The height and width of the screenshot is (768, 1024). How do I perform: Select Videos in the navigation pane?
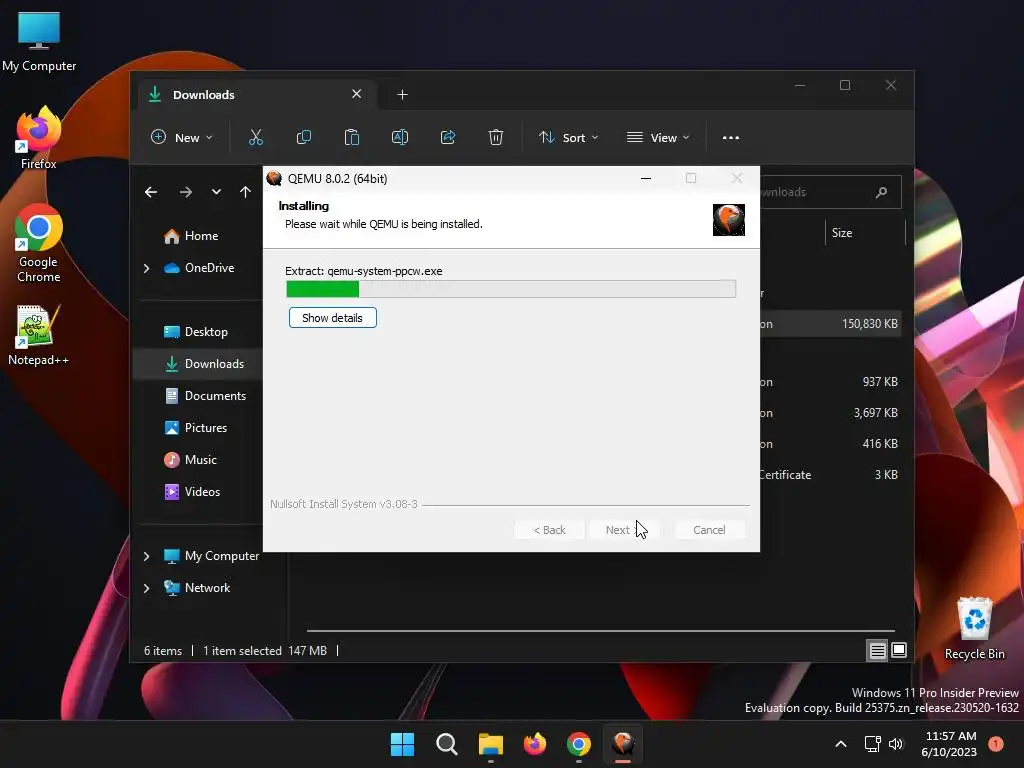click(x=202, y=492)
